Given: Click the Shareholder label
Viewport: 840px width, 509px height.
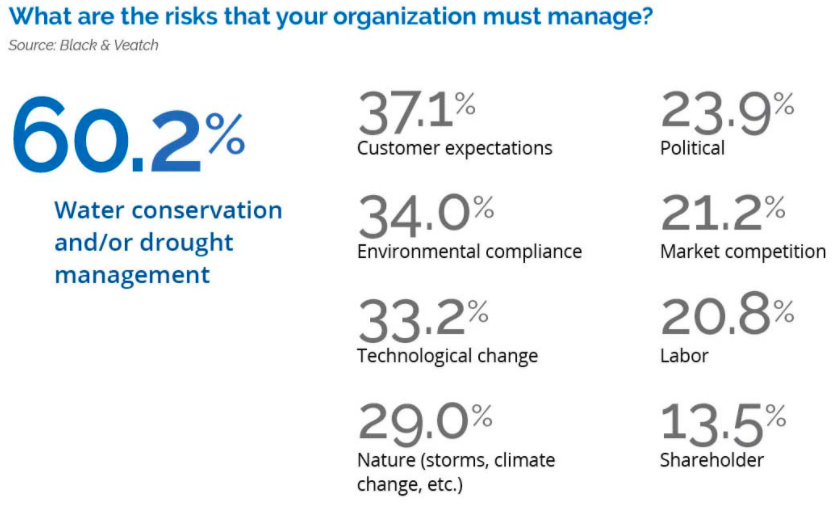Looking at the screenshot, I should pos(712,460).
